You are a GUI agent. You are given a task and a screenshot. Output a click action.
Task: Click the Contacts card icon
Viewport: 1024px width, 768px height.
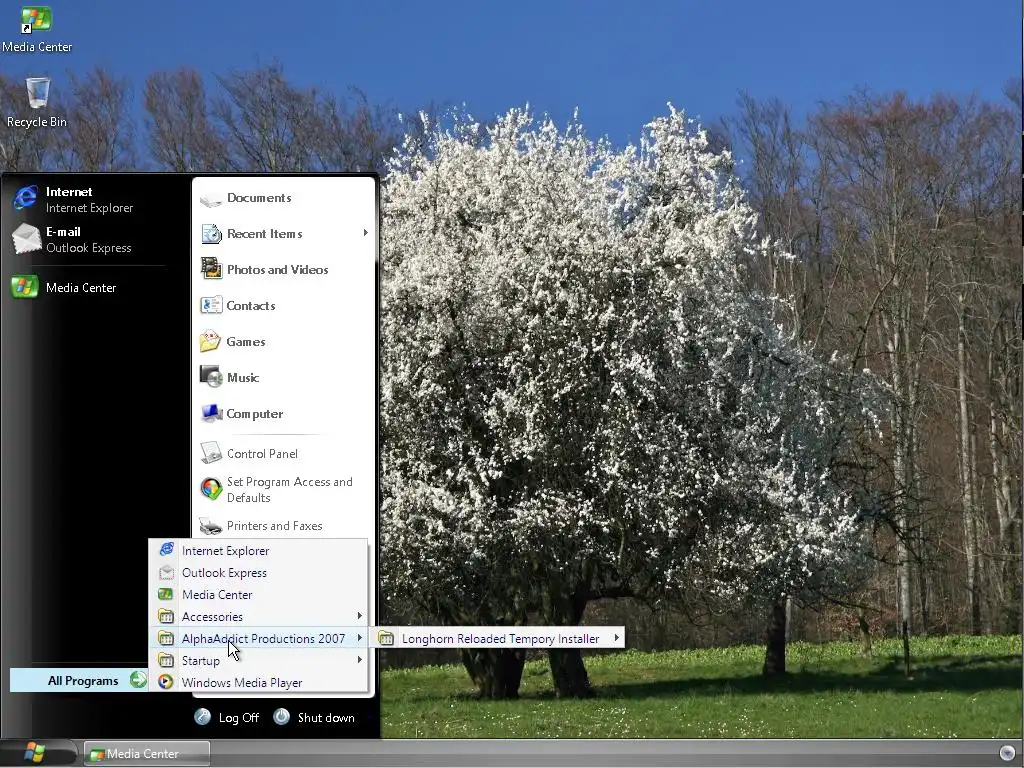pos(211,305)
